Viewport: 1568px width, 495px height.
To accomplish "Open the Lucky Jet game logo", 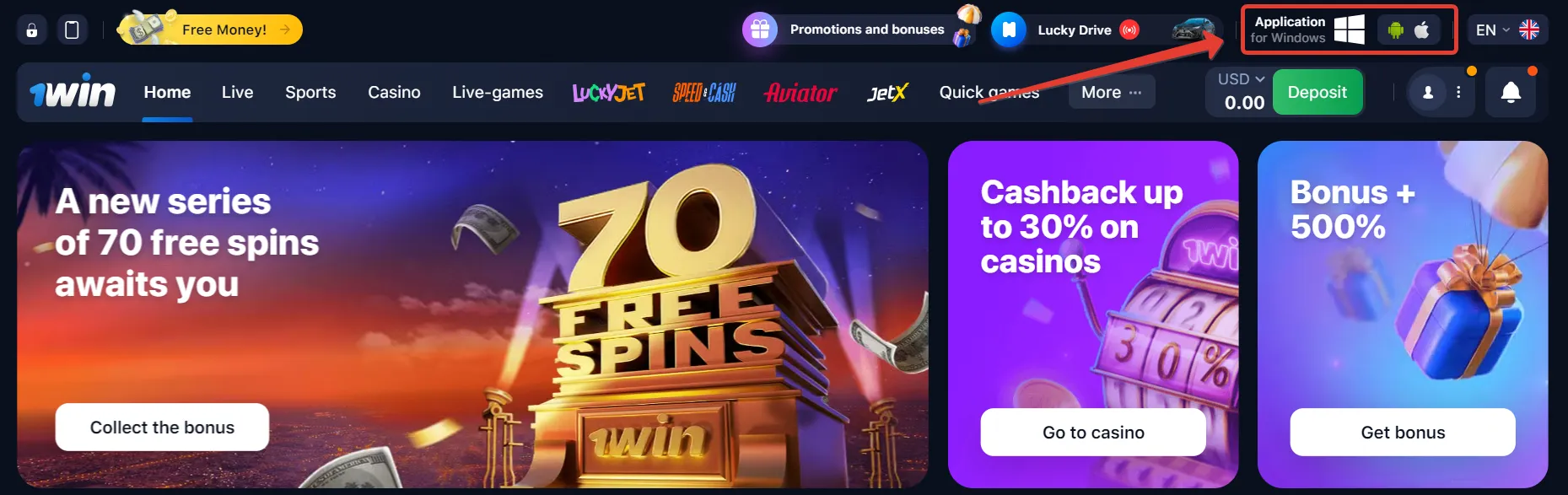I will click(609, 93).
